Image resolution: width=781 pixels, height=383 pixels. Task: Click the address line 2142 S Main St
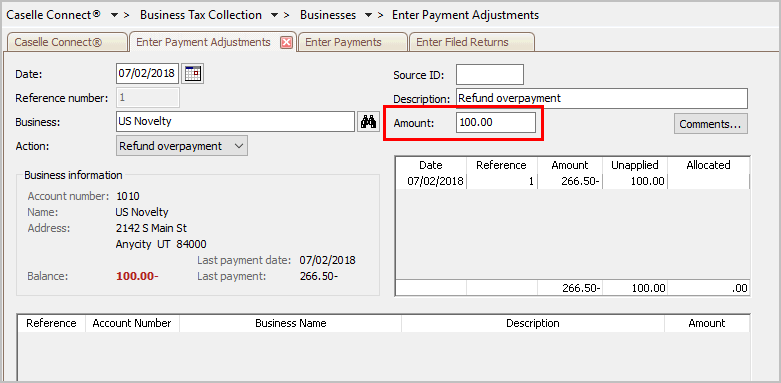pyautogui.click(x=151, y=228)
